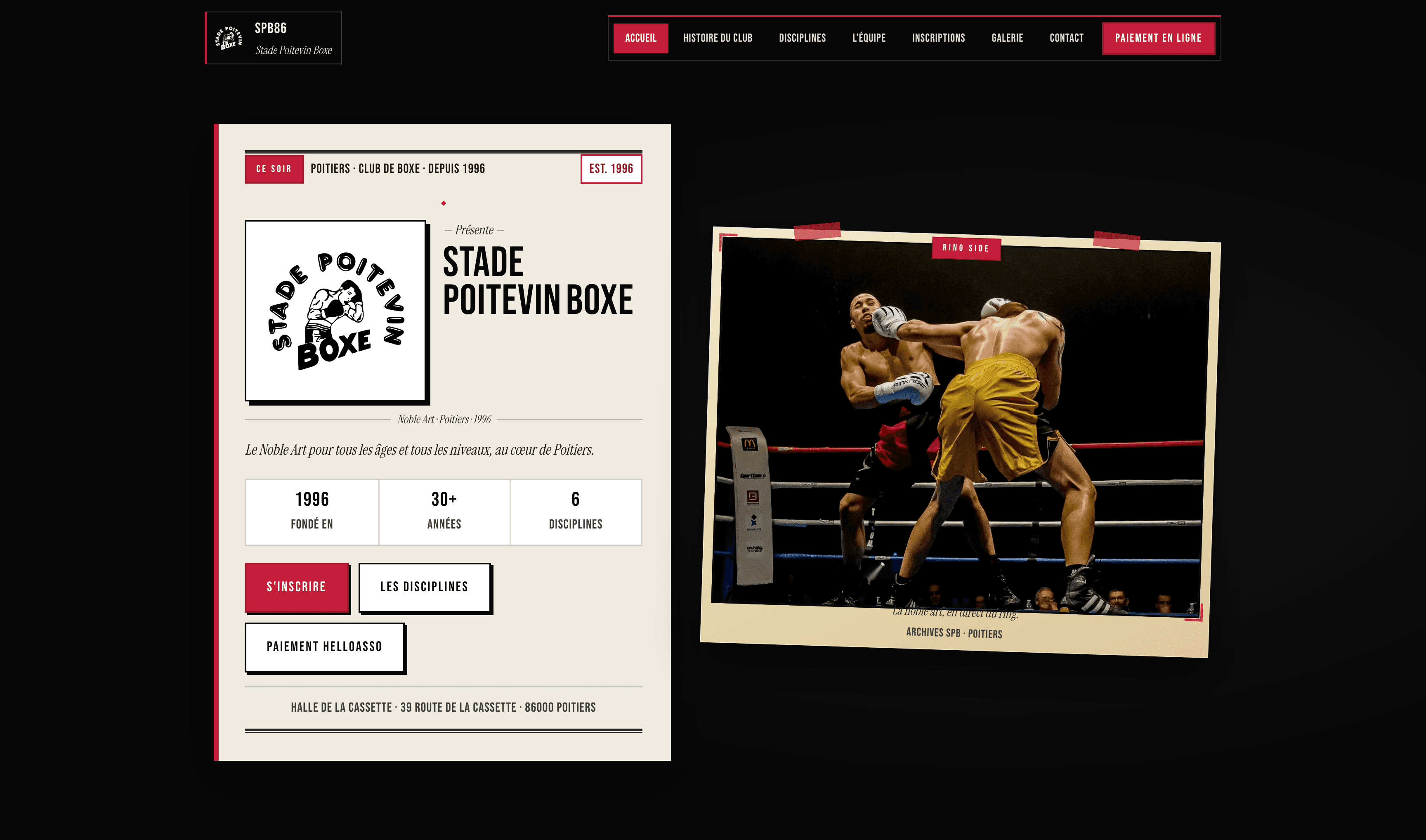Click the Le Noble Art pour tous sentence

pos(420,450)
